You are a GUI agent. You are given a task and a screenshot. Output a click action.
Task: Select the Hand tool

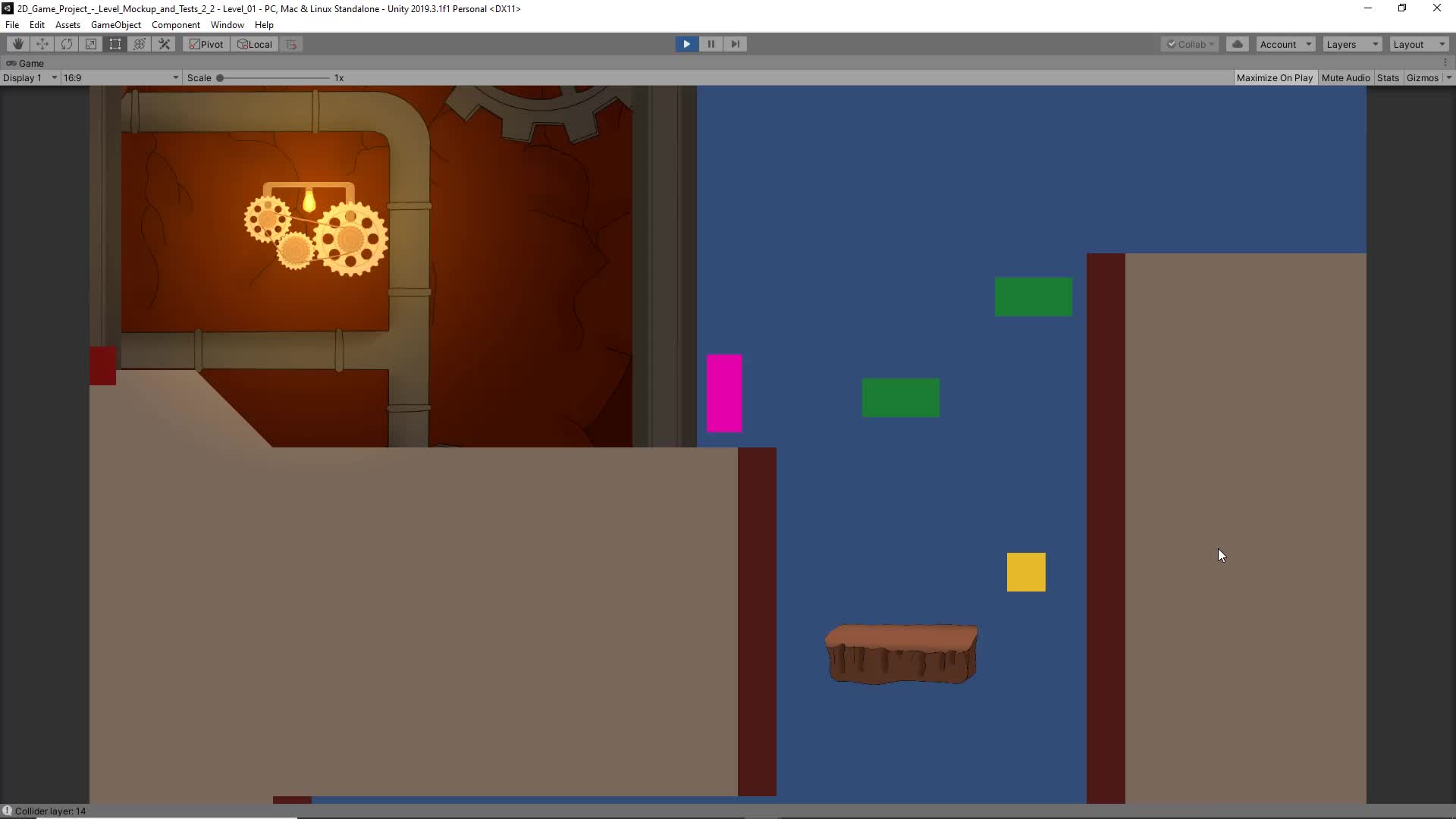18,44
